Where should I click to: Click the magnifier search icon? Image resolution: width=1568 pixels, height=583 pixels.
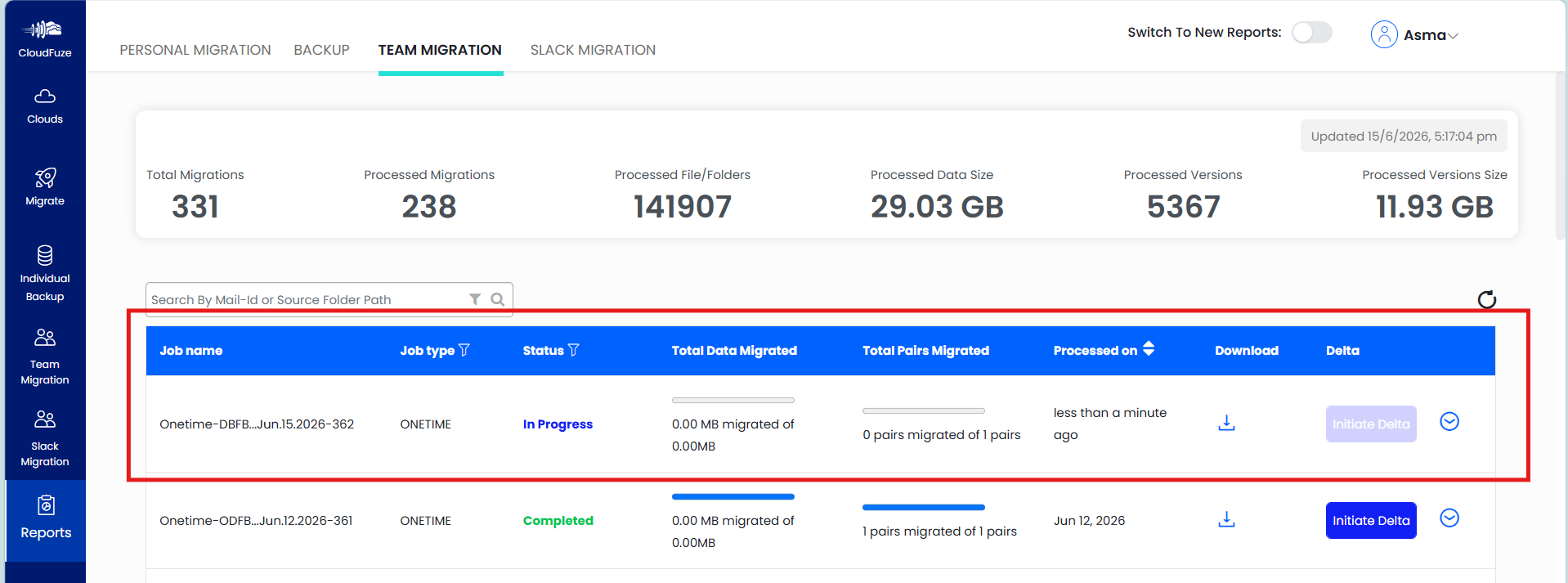[x=497, y=299]
